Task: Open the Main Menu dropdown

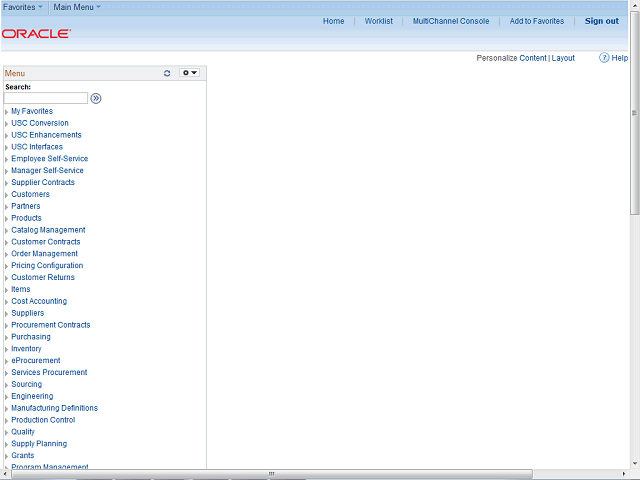Action: click(x=77, y=7)
